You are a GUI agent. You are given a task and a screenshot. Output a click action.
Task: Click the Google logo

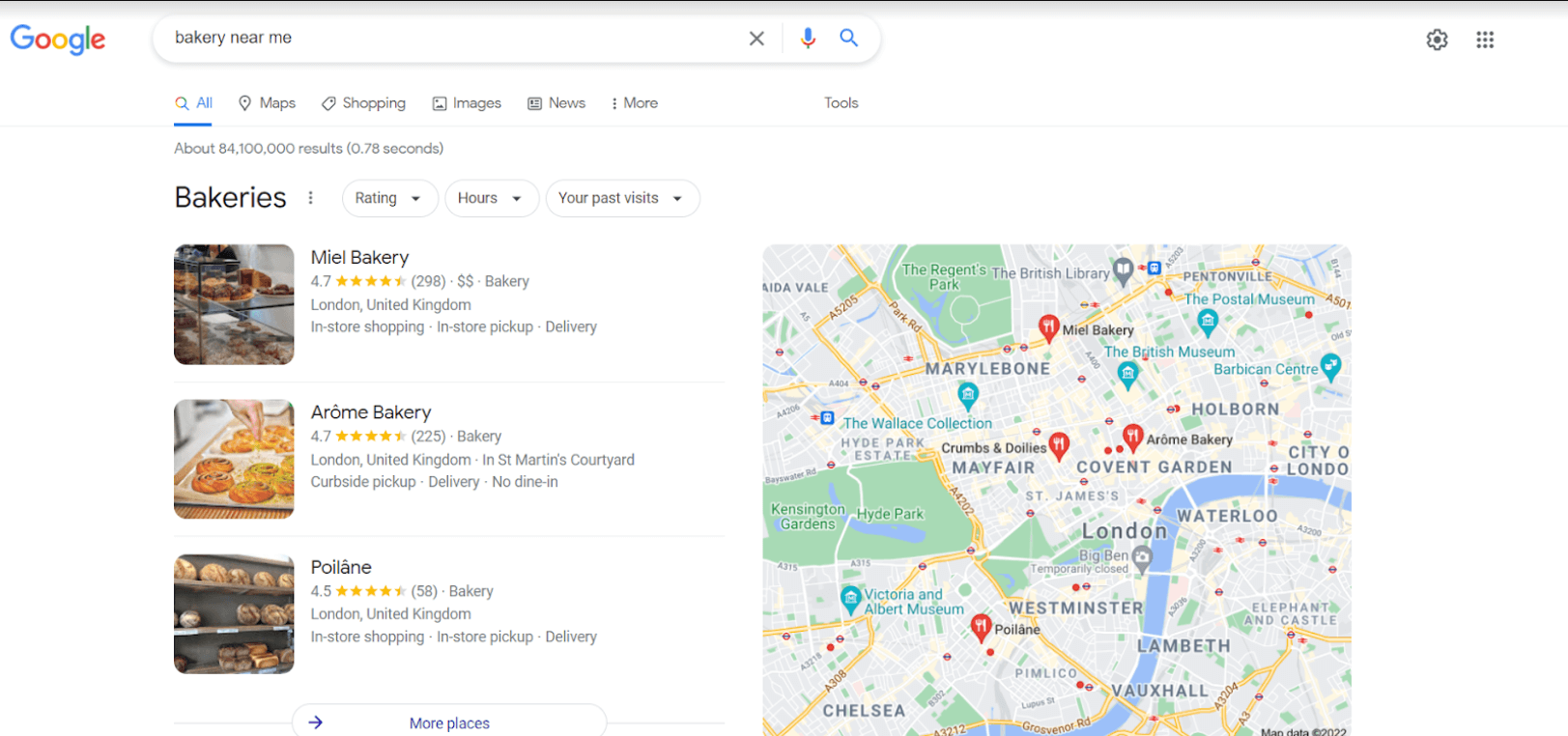[58, 40]
